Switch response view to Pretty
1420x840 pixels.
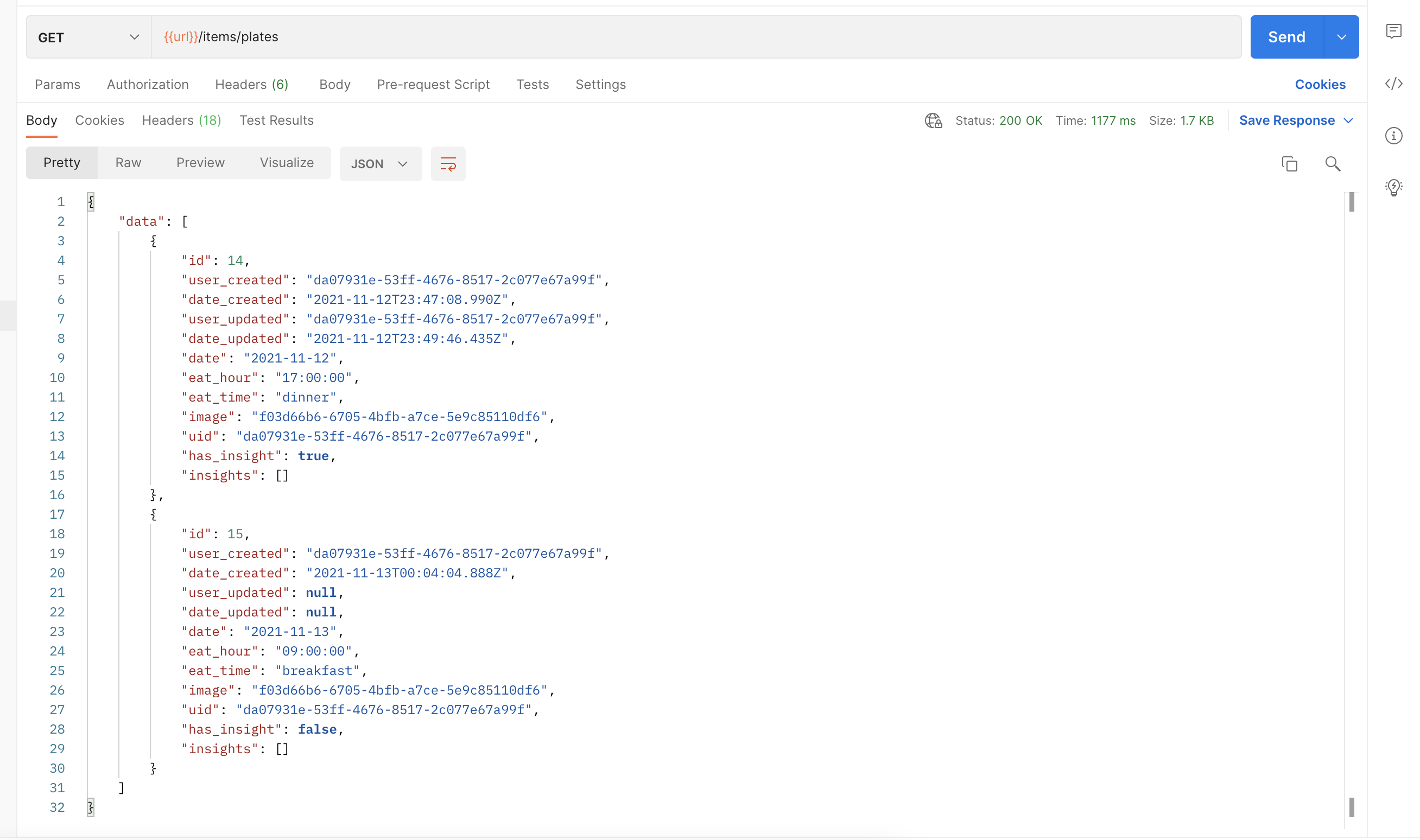(62, 163)
